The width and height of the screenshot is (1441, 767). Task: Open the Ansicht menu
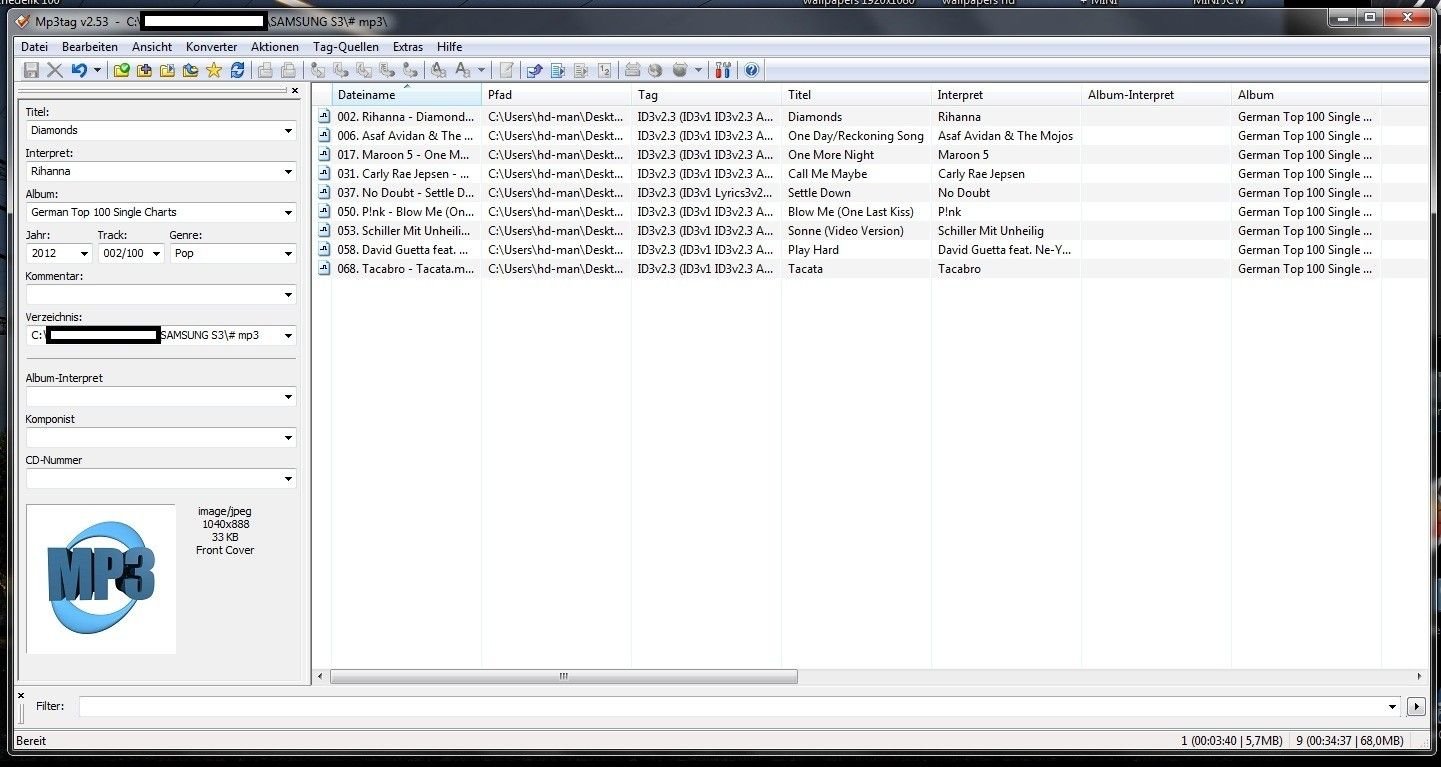coord(152,47)
